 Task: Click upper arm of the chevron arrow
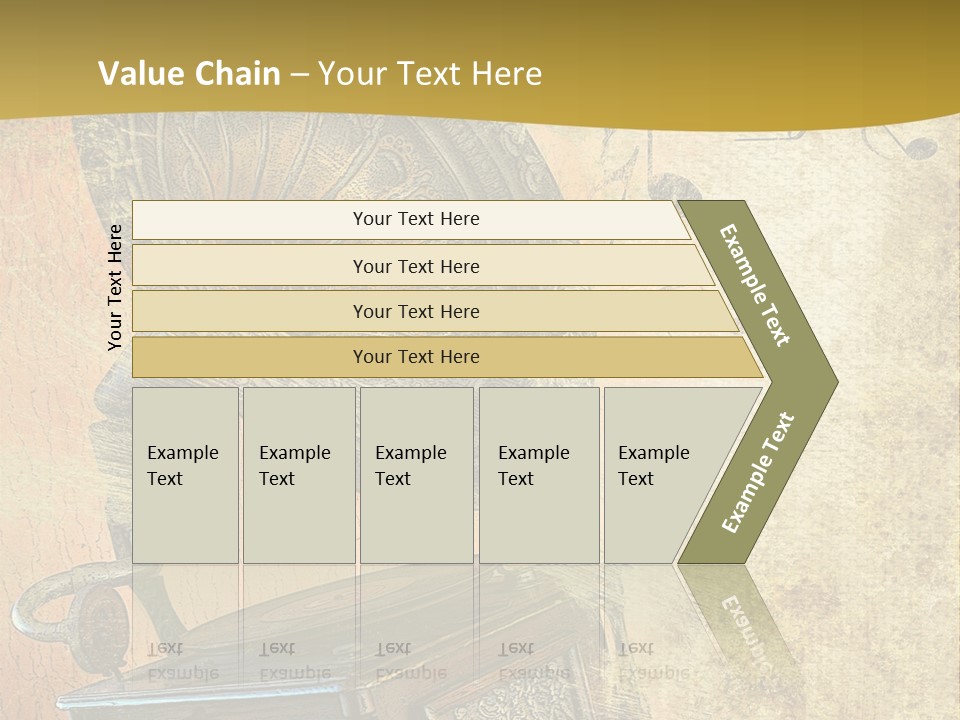coord(755,285)
